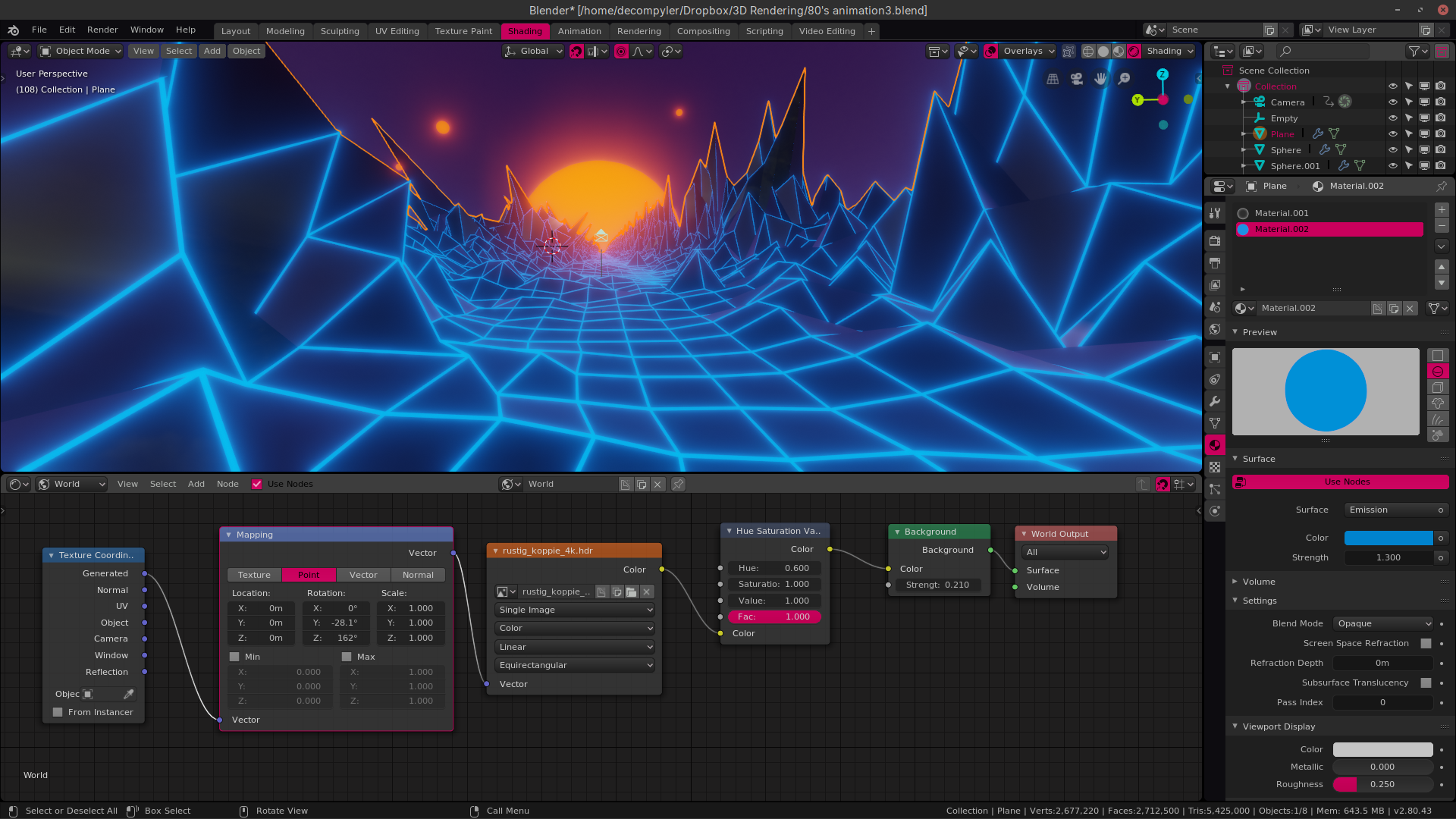The height and width of the screenshot is (819, 1456).
Task: Expand the Volume panel
Action: pos(1258,582)
